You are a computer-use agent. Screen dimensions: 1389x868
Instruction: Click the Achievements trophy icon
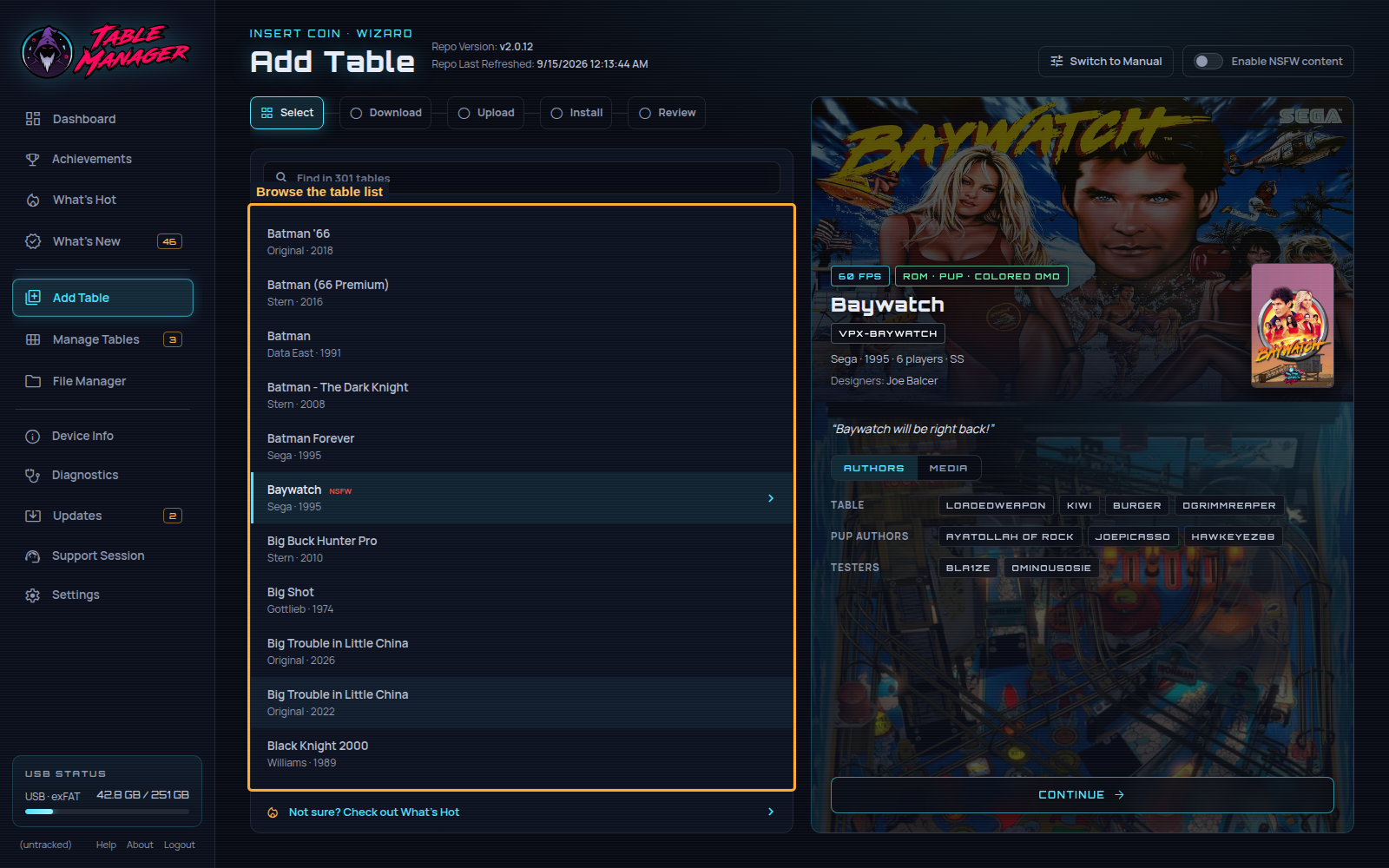33,159
